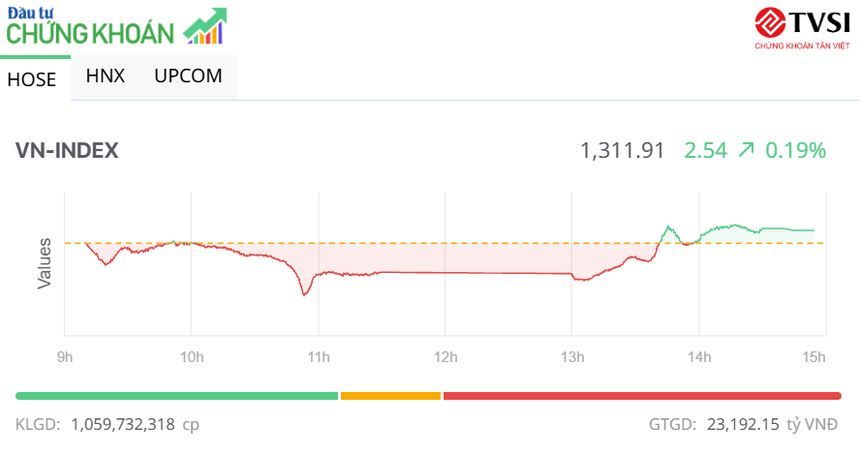Image resolution: width=860 pixels, height=454 pixels.
Task: Open the UPCOM tab
Action: pyautogui.click(x=188, y=76)
